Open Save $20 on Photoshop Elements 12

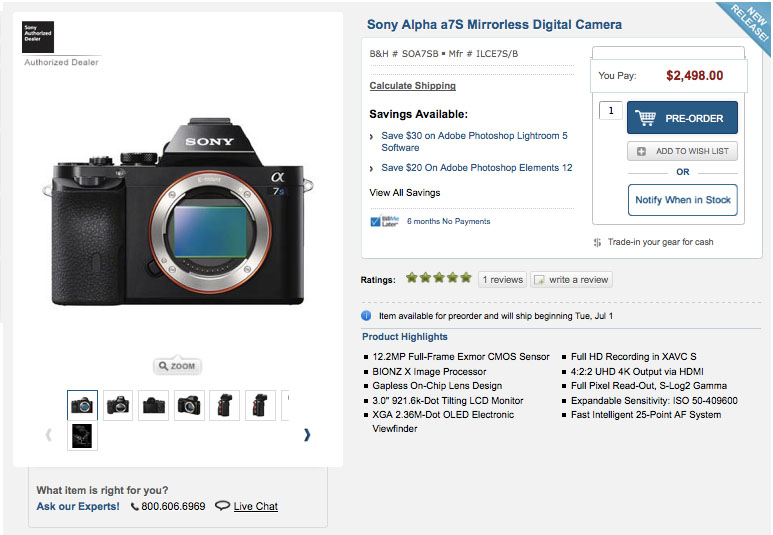(x=476, y=168)
